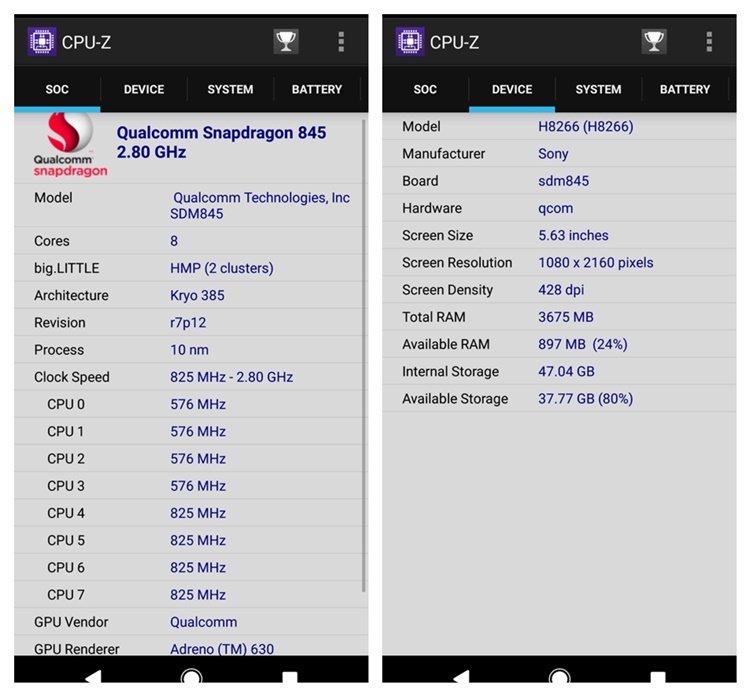Tap the CPU-Z app icon in left screen
The width and height of the screenshot is (750, 696).
[42, 42]
